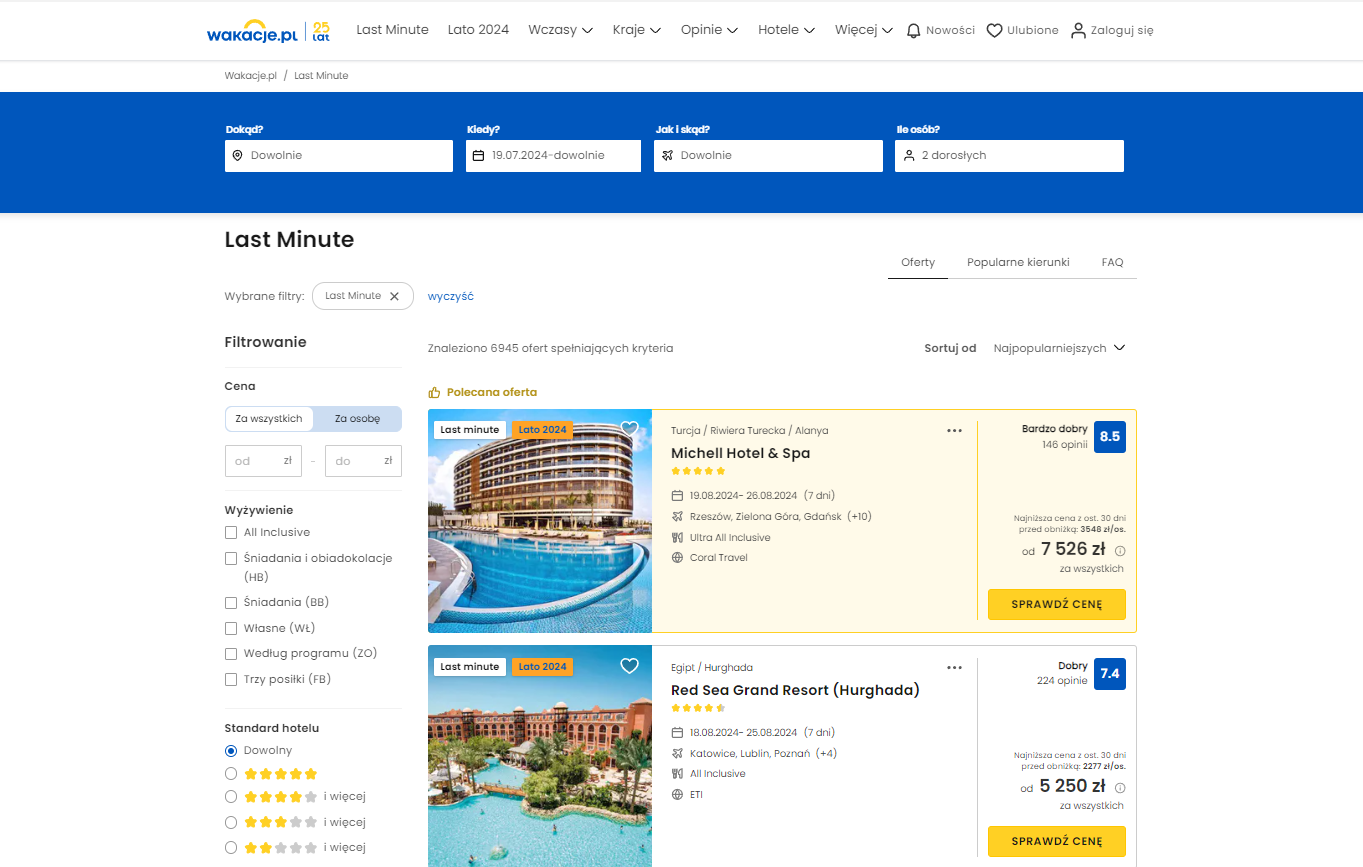Click the Red Sea Grand Resort star rating
This screenshot has width=1363, height=867.
(x=698, y=708)
